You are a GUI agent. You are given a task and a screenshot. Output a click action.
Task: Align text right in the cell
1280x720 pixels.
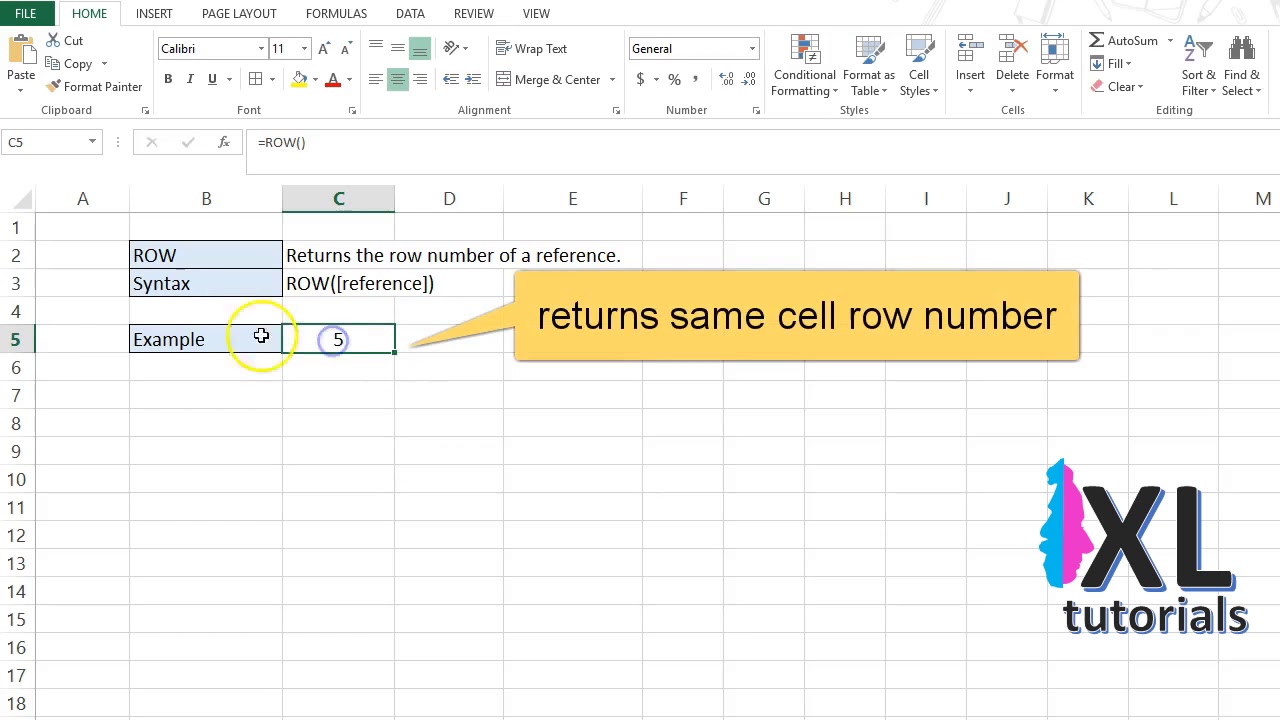[x=420, y=80]
